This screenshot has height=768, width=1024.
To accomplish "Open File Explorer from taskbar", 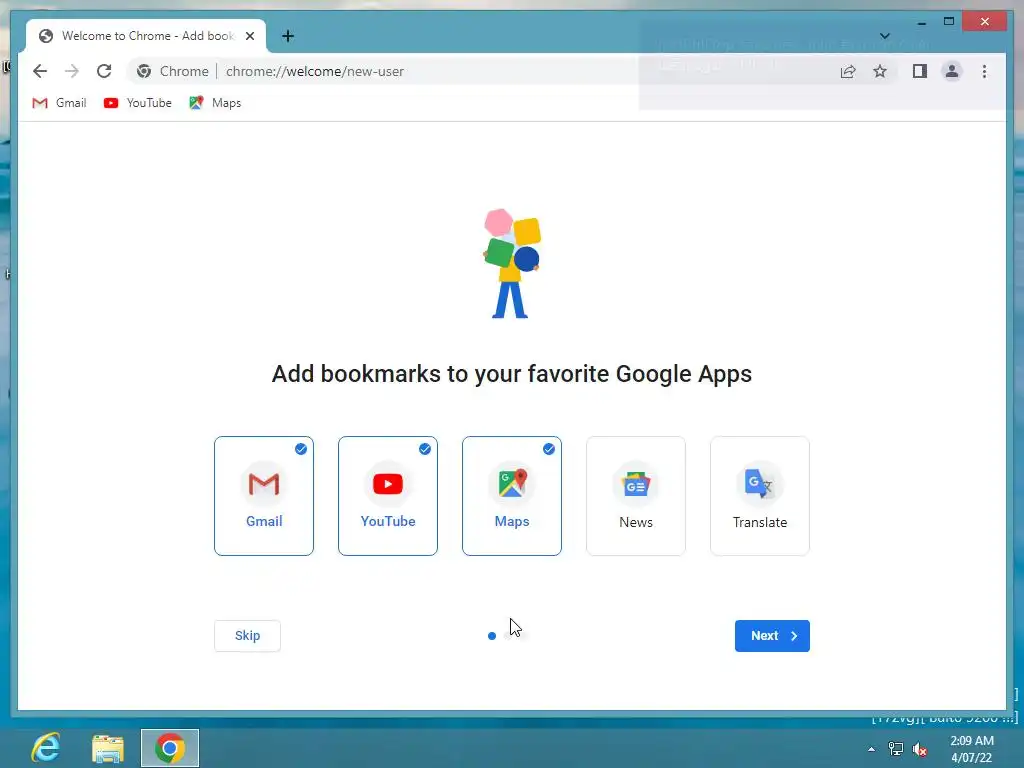I will 108,748.
